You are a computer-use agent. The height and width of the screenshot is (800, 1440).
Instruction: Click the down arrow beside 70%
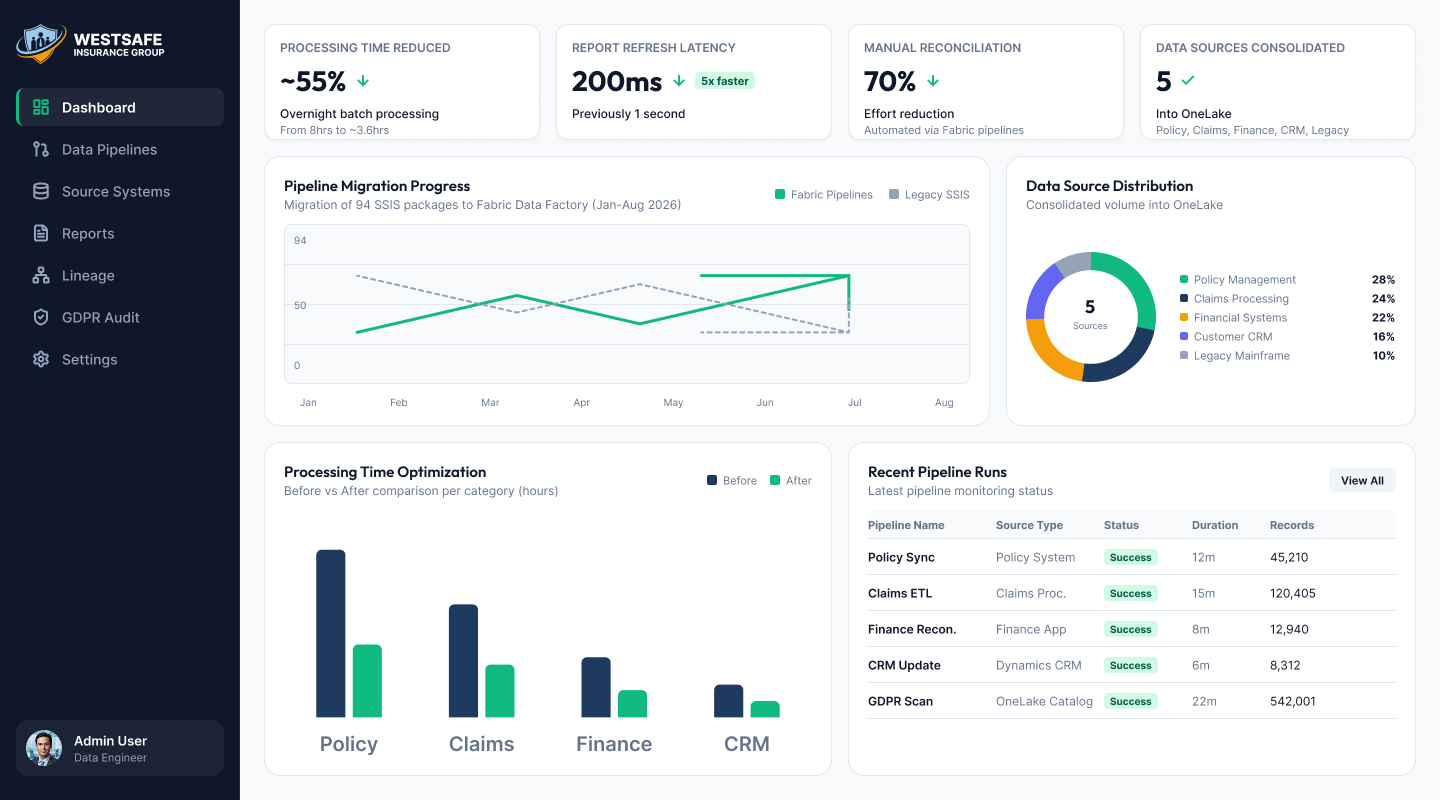pos(933,81)
